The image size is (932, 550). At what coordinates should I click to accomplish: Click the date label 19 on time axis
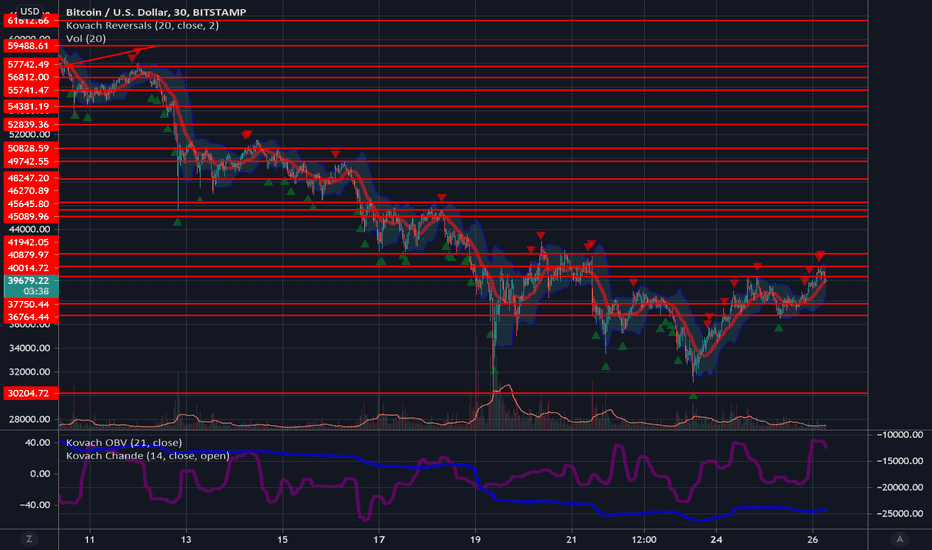475,539
